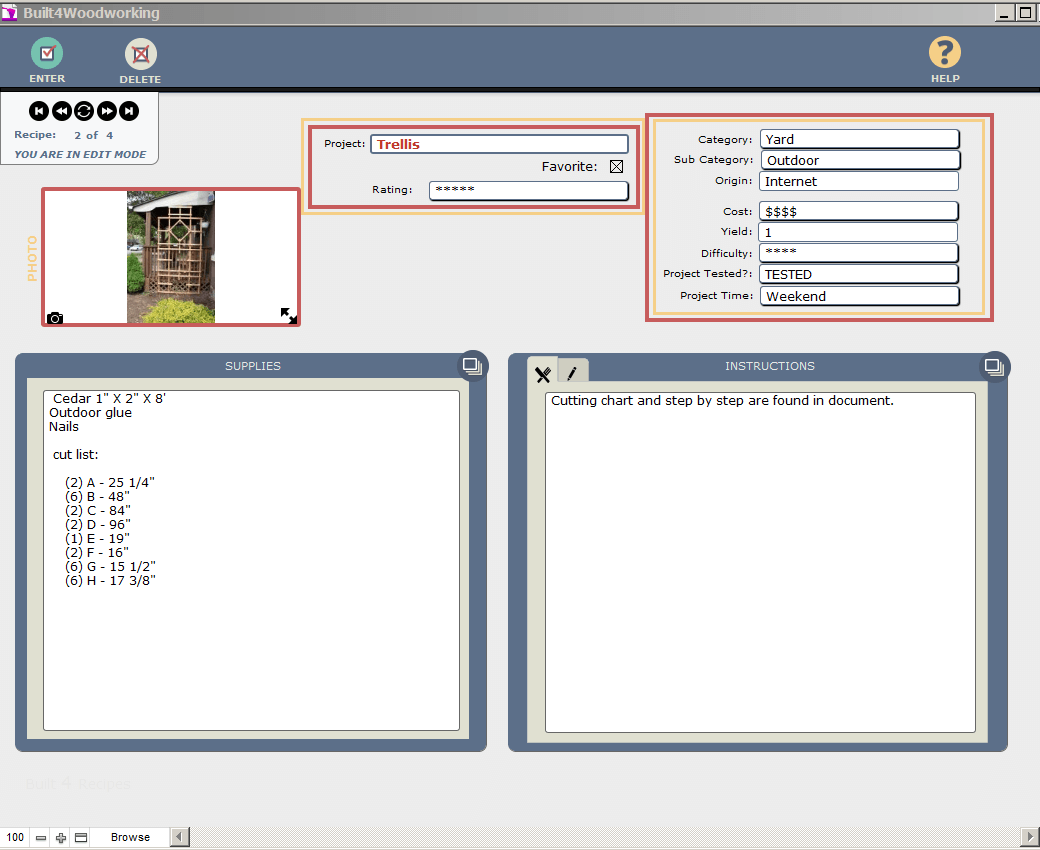Open the HELP question mark icon
The width and height of the screenshot is (1040, 850).
click(x=944, y=53)
